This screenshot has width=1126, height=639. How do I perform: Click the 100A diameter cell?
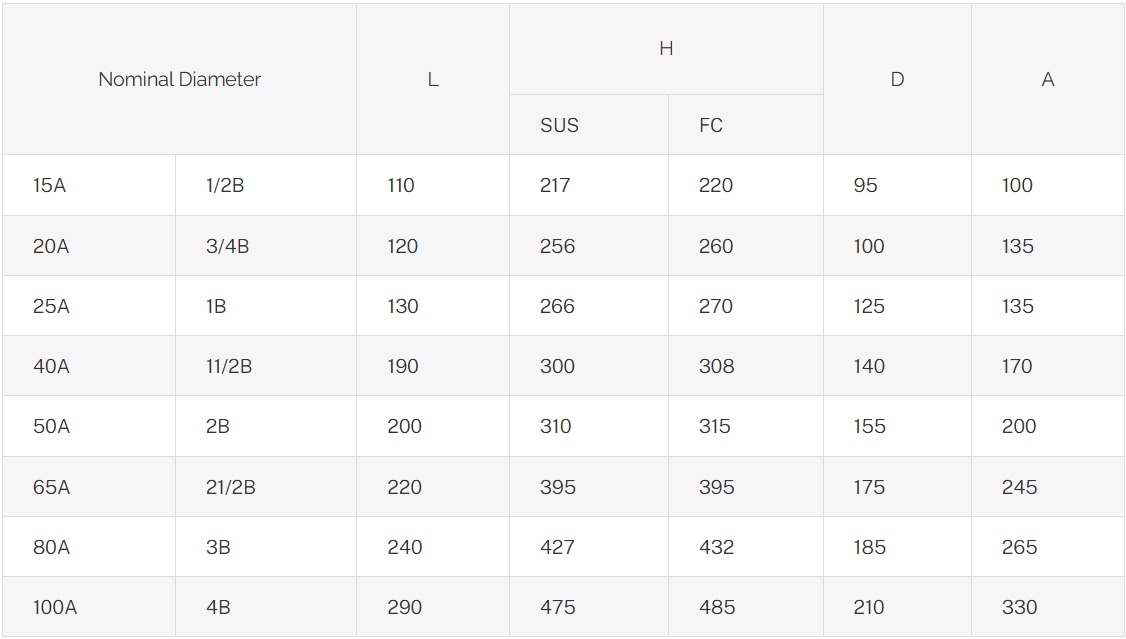coord(55,607)
